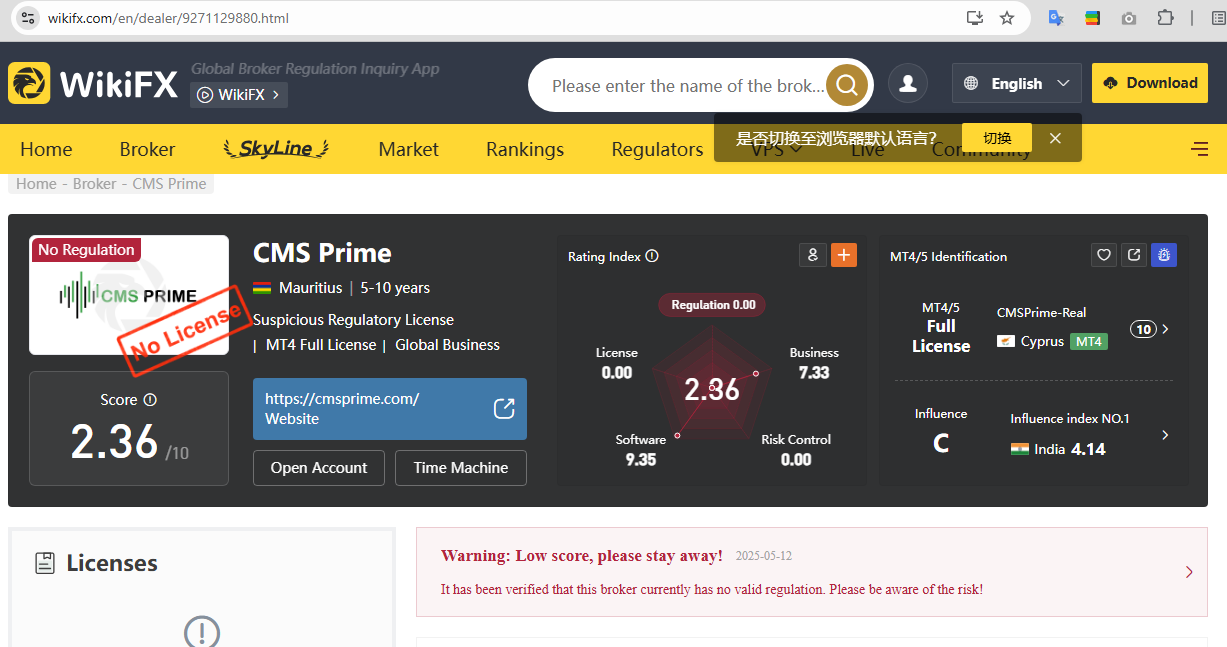This screenshot has width=1227, height=647.
Task: Click the number 10 server count badge
Action: (x=1143, y=329)
